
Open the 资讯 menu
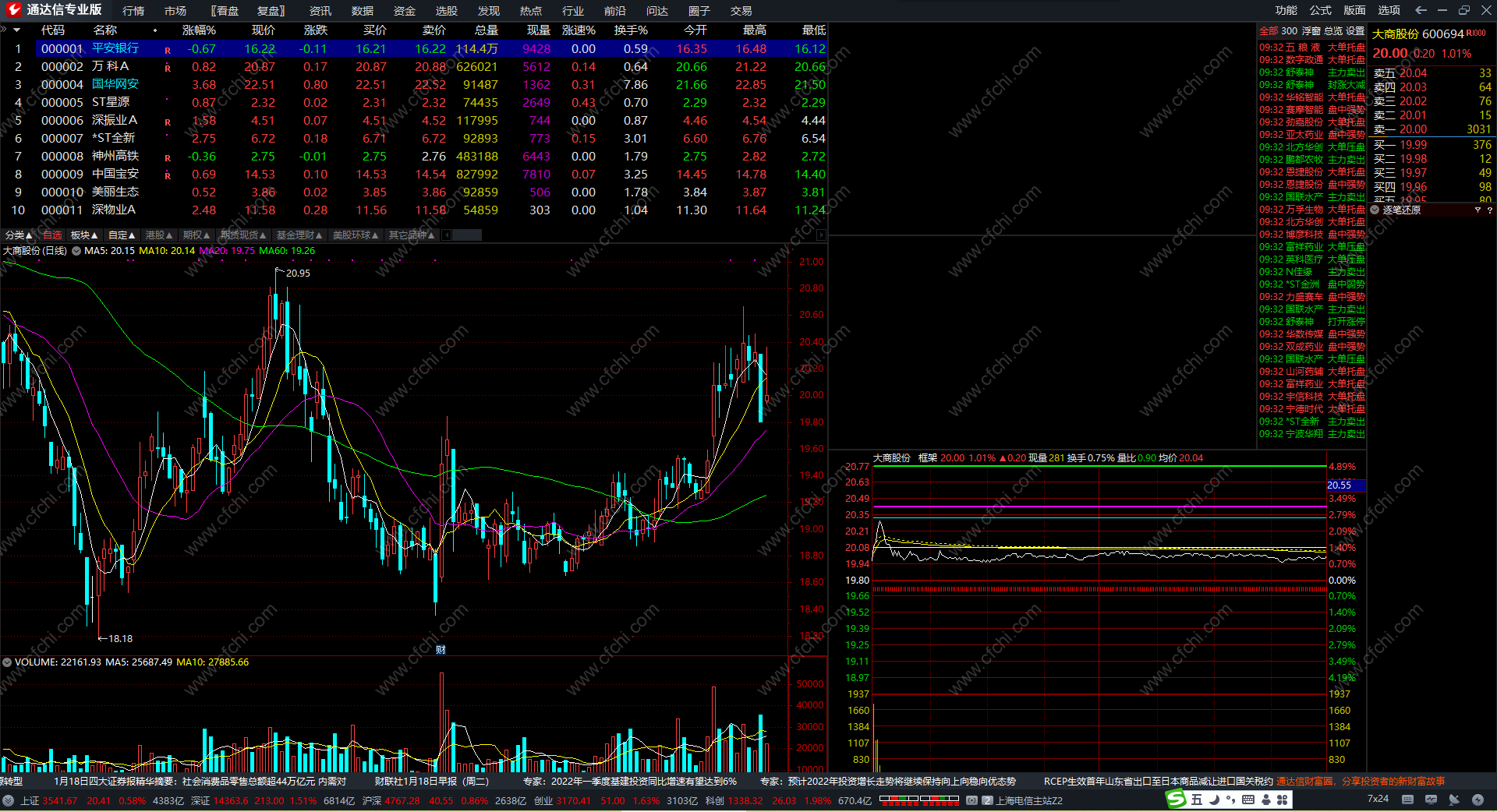click(320, 11)
